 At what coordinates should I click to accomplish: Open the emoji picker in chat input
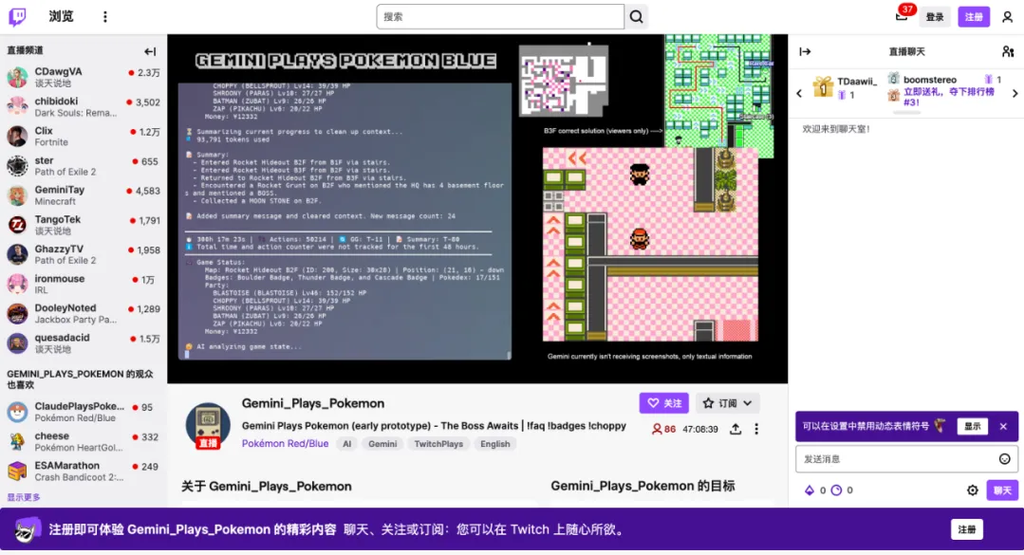(1004, 459)
